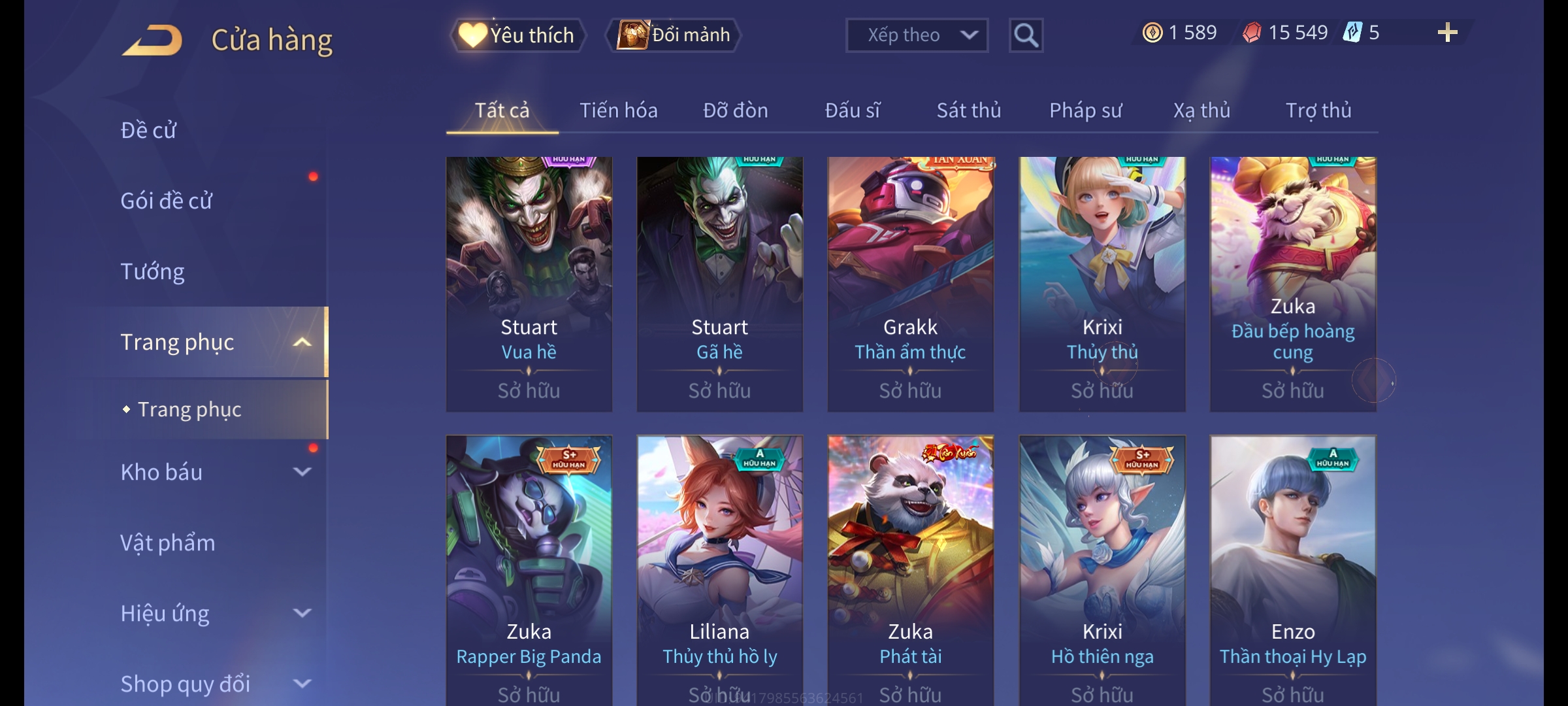The image size is (1568, 706).
Task: Open the search magnifier icon
Action: (x=1026, y=35)
